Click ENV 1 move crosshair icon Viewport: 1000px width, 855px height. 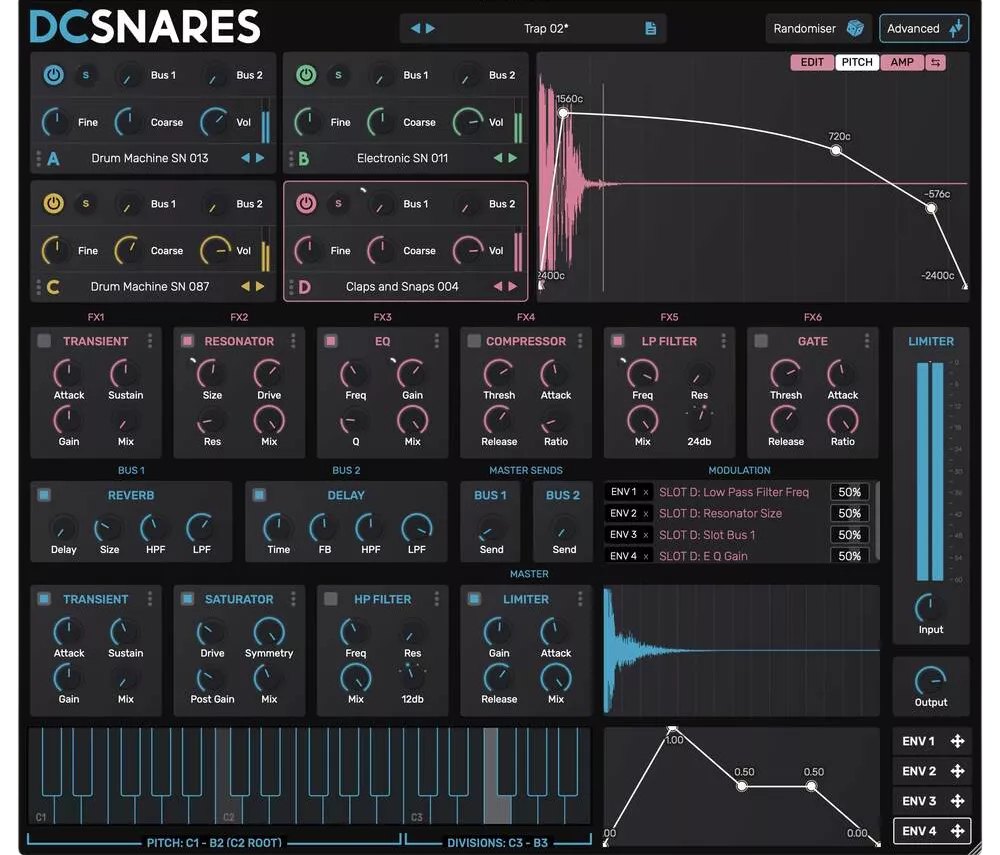pos(957,741)
